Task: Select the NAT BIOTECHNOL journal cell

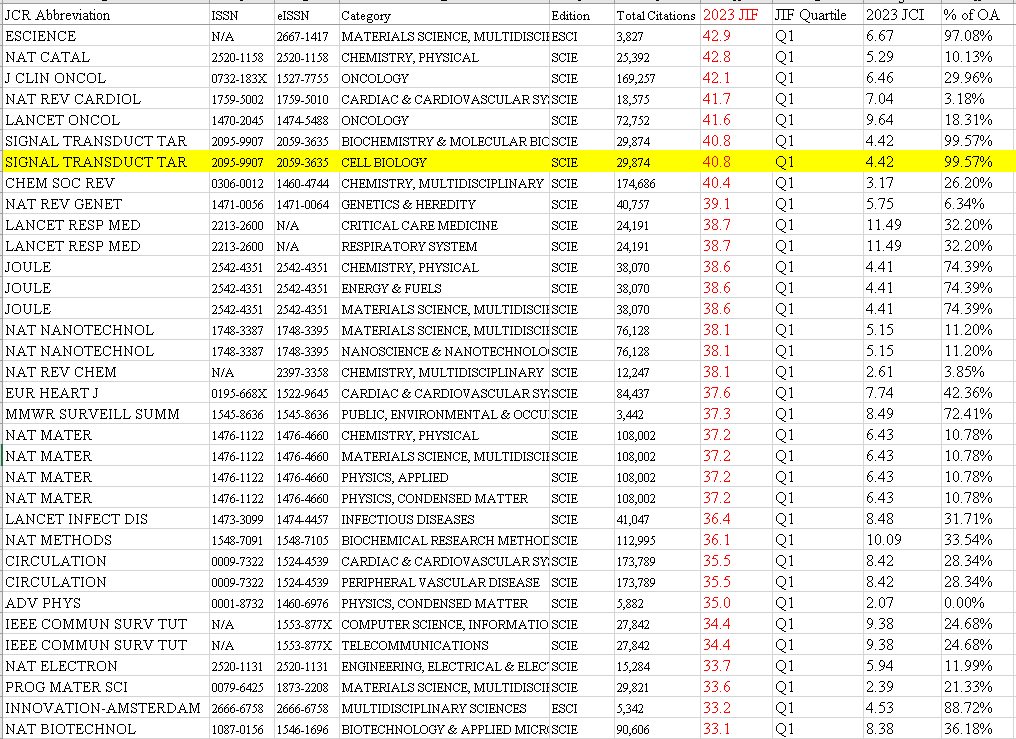Action: 70,729
